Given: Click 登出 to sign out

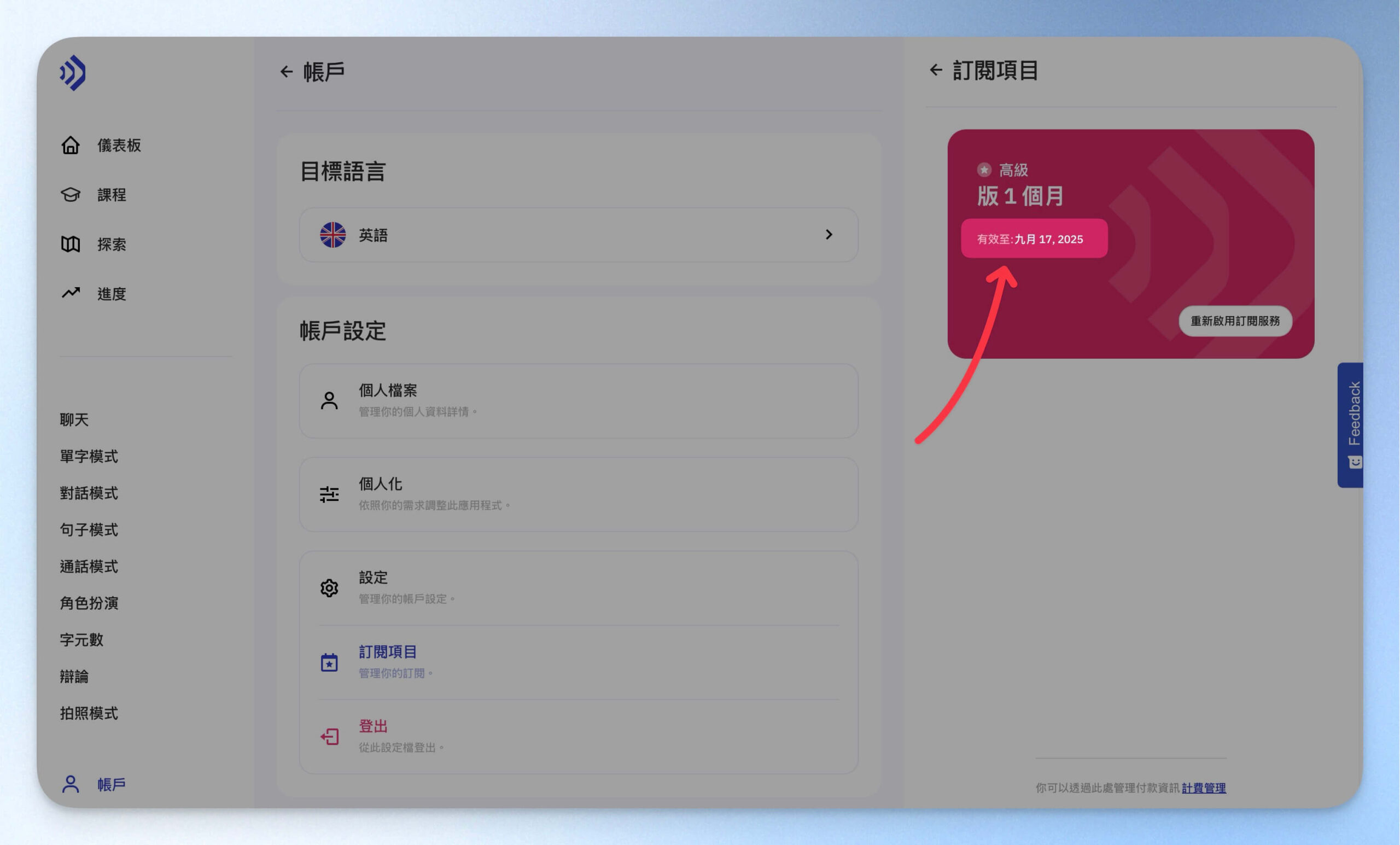Looking at the screenshot, I should [579, 737].
